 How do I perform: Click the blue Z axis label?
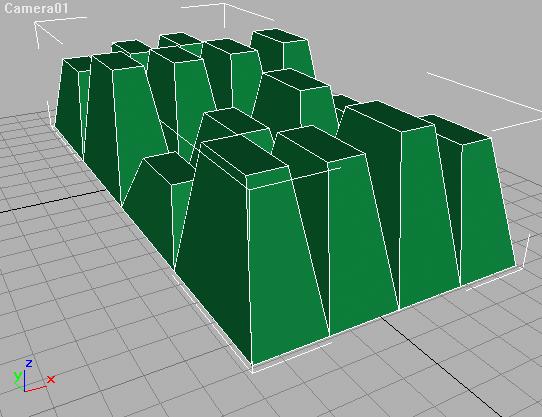[29, 363]
